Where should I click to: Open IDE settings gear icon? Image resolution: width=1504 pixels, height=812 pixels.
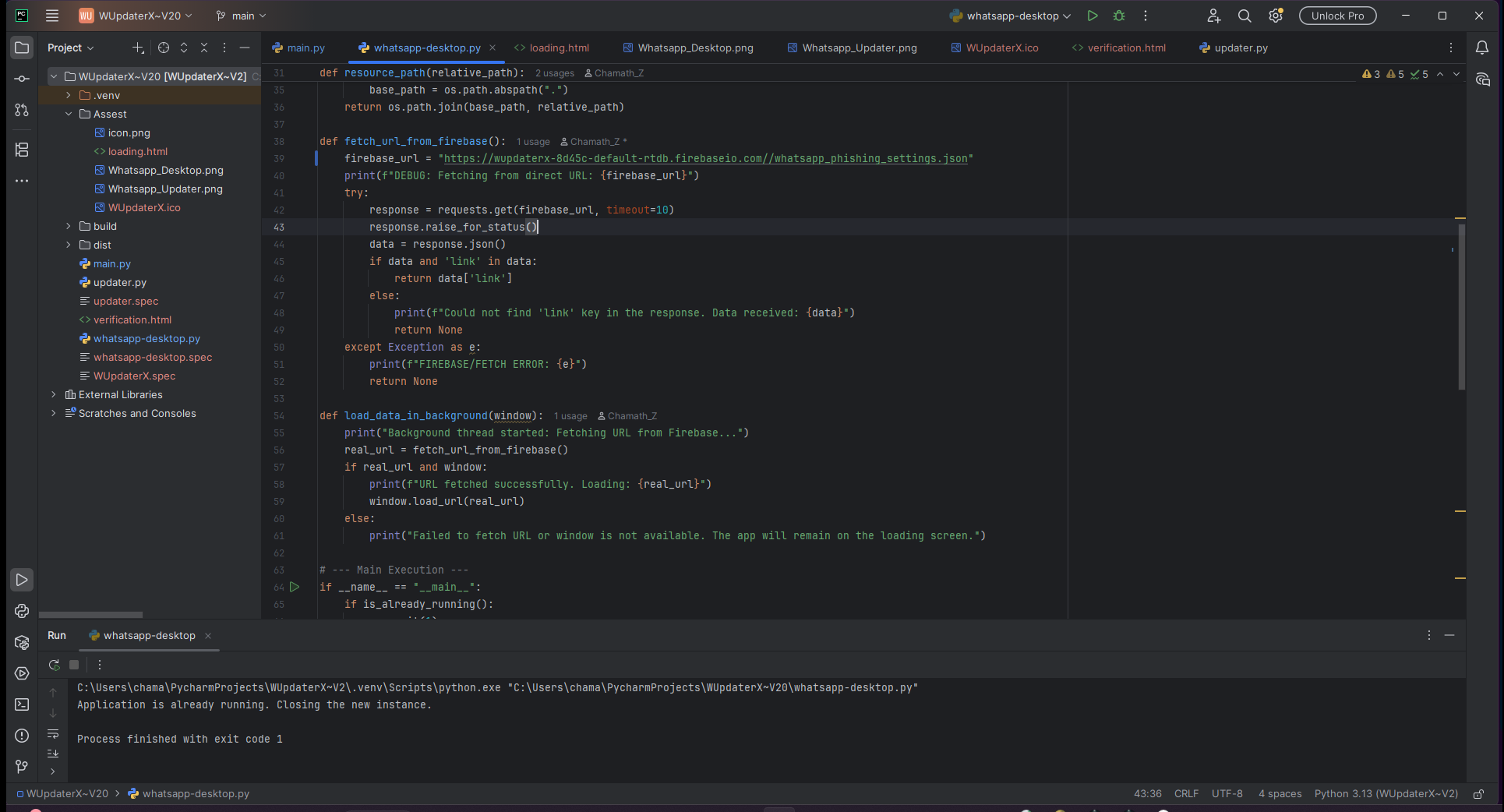click(x=1276, y=16)
